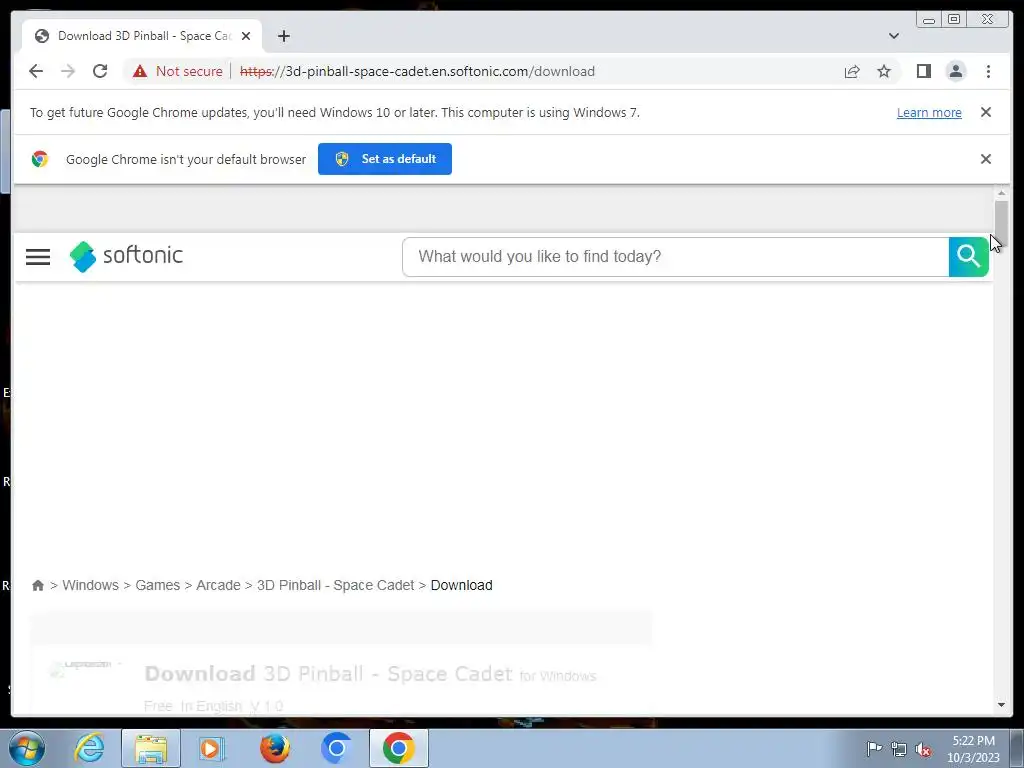Click the Download breadcrumb text
This screenshot has height=768, width=1024.
(461, 585)
